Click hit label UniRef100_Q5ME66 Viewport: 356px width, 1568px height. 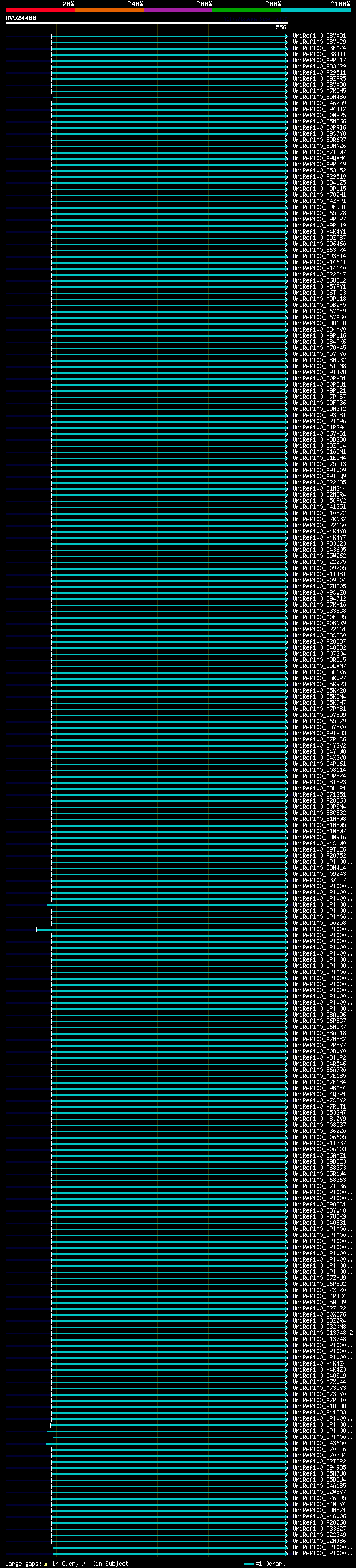click(x=319, y=121)
